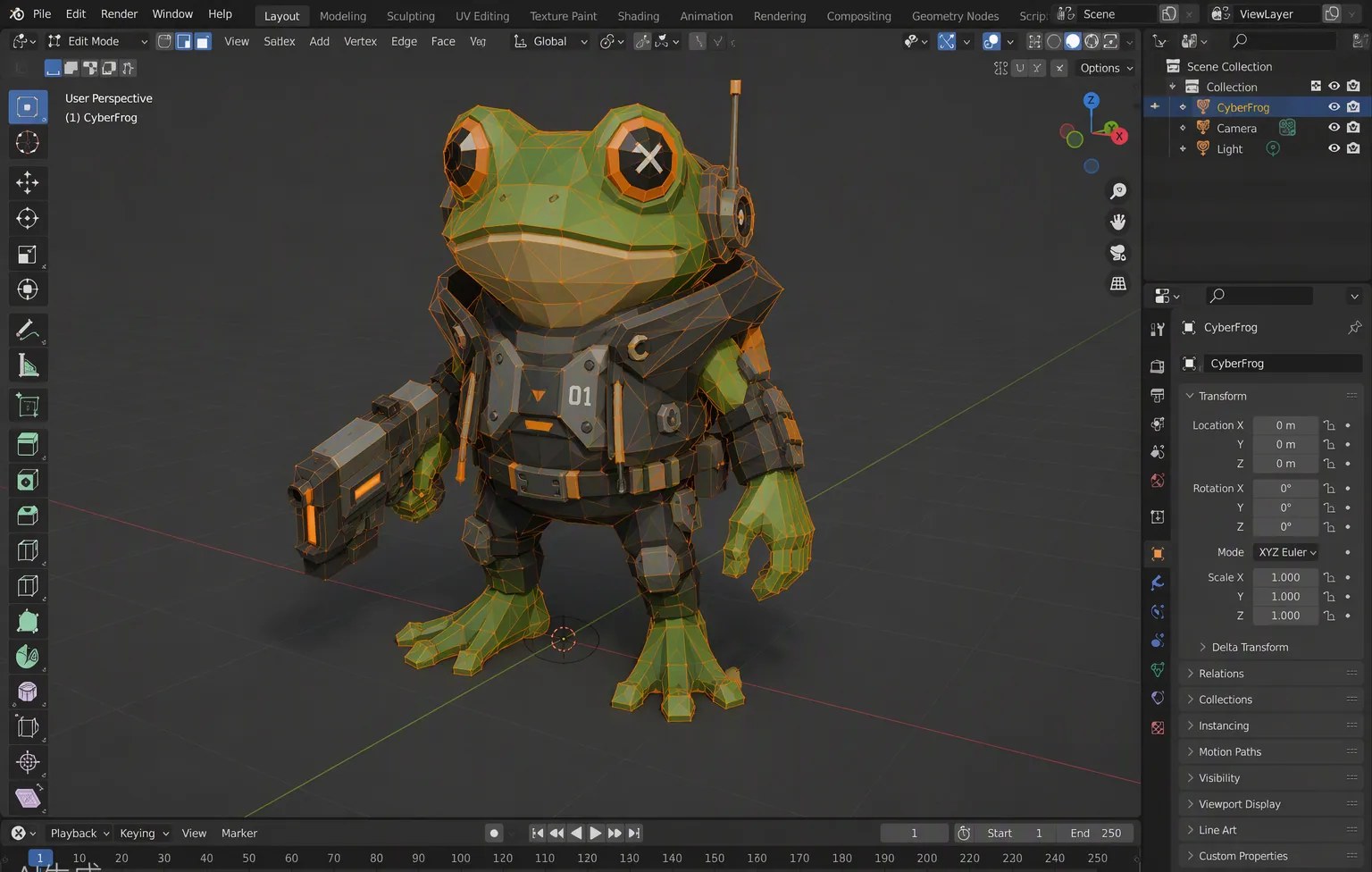This screenshot has width=1372, height=872.
Task: Open the Edit Mode dropdown
Action: pyautogui.click(x=97, y=41)
